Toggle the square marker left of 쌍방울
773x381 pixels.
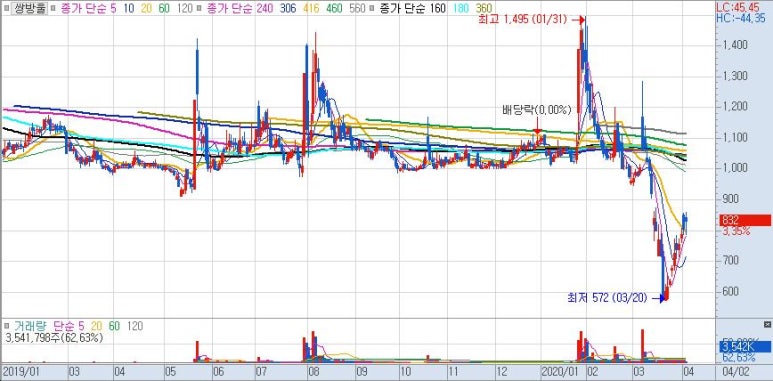click(x=5, y=8)
